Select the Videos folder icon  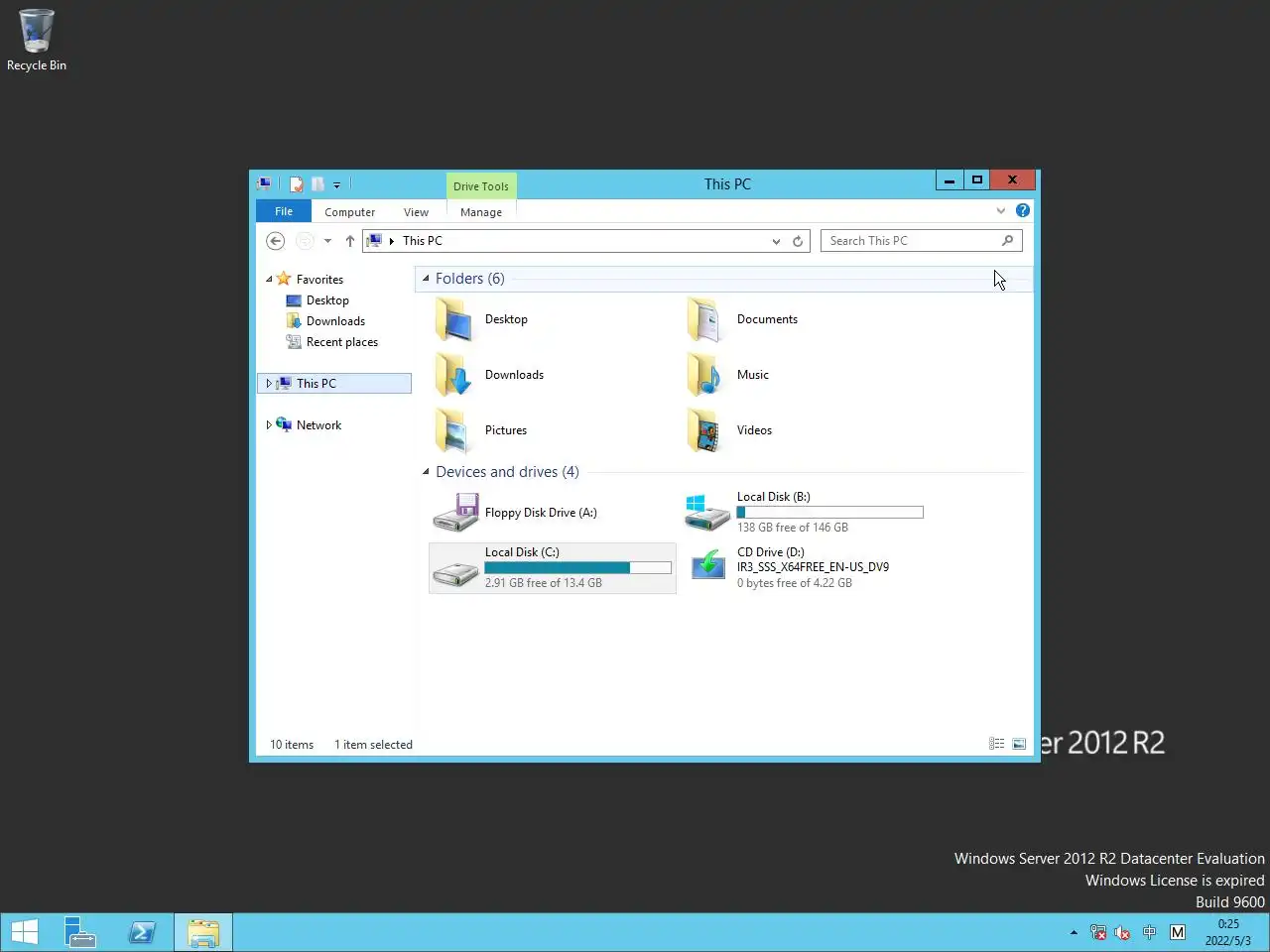click(706, 430)
